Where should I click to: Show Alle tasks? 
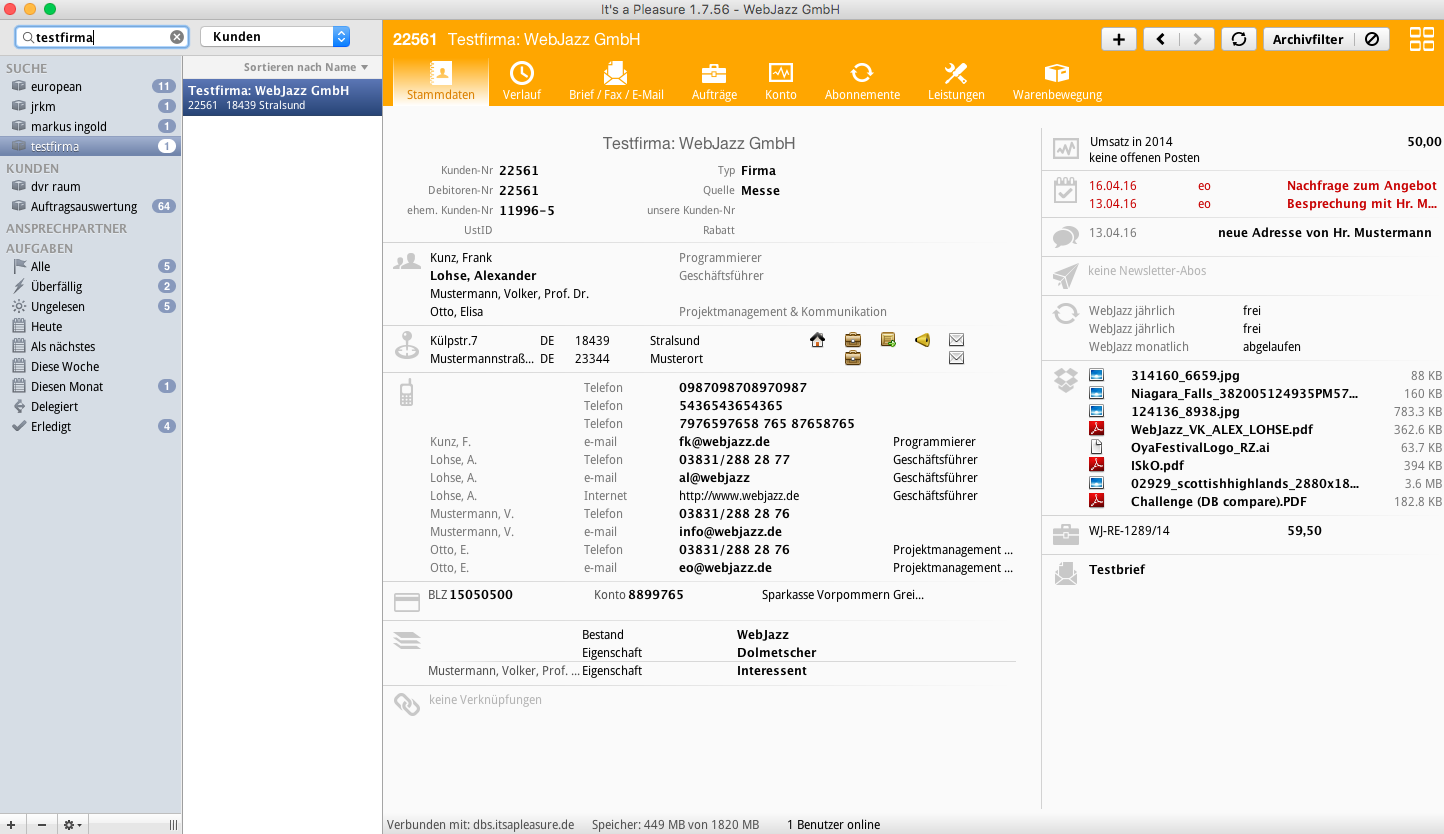click(x=90, y=266)
